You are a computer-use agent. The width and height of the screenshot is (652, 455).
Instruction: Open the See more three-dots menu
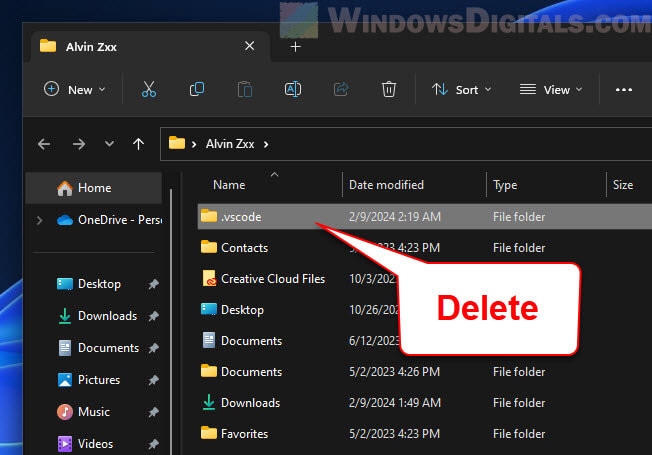[624, 90]
